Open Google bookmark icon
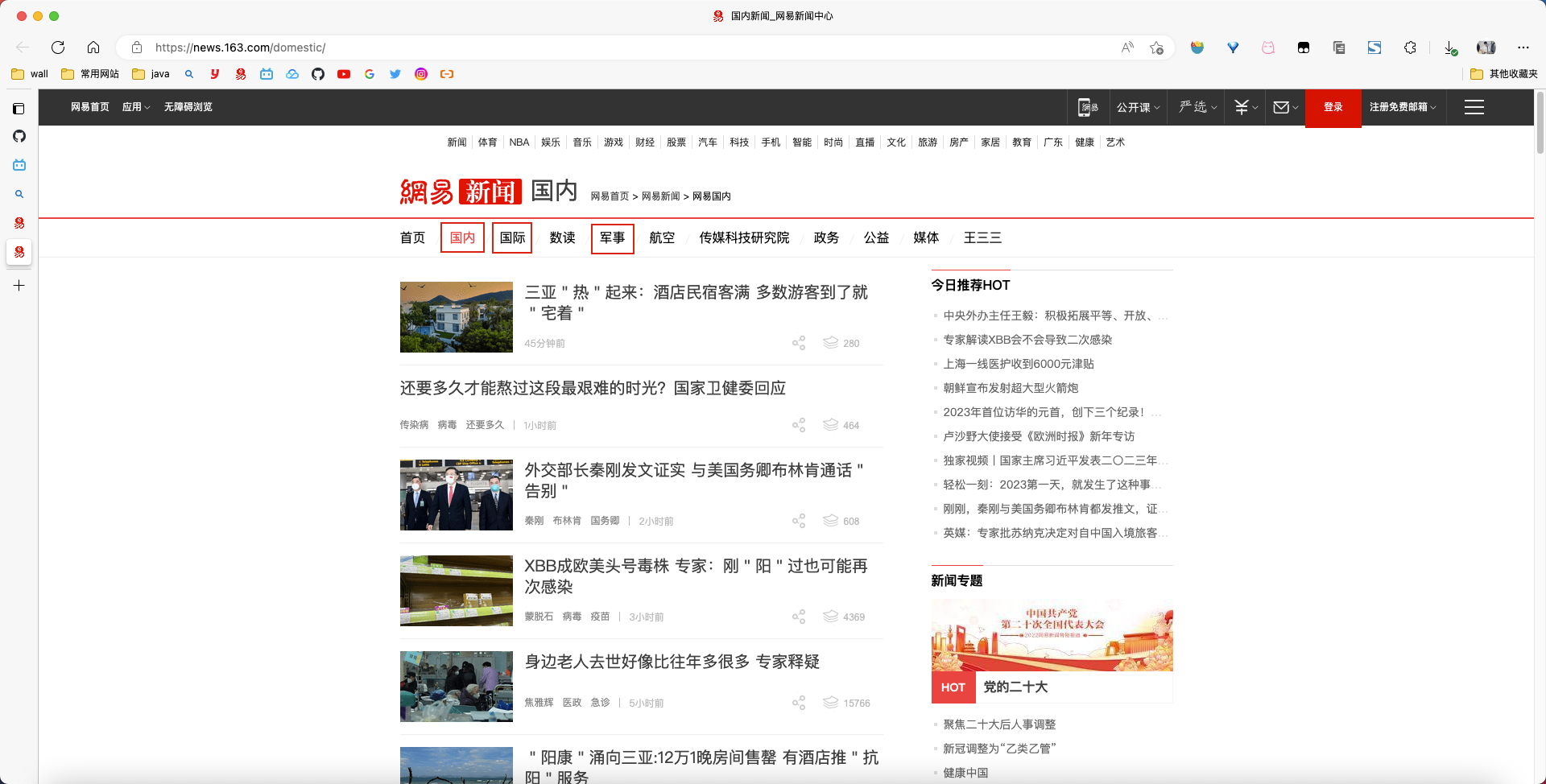 pos(370,74)
